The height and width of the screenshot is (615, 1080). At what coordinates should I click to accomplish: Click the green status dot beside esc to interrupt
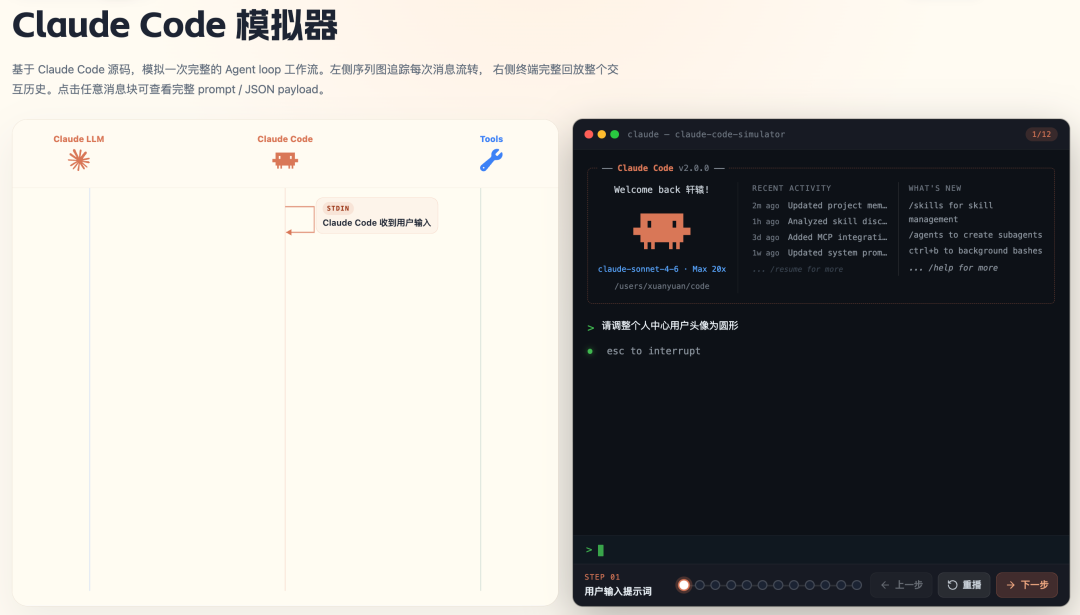pos(590,351)
